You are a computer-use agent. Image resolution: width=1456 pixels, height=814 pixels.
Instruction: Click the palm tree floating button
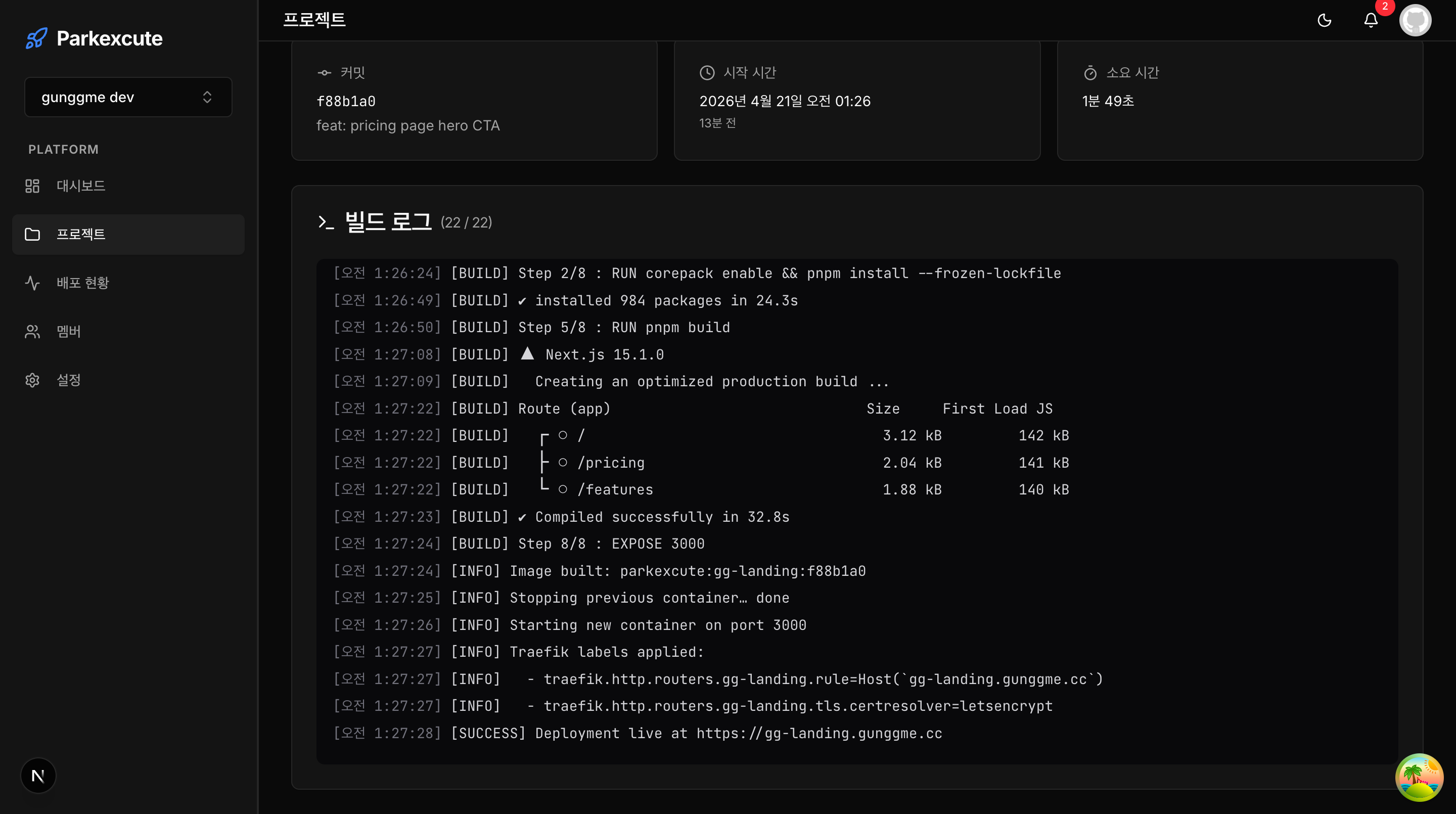pos(1419,777)
